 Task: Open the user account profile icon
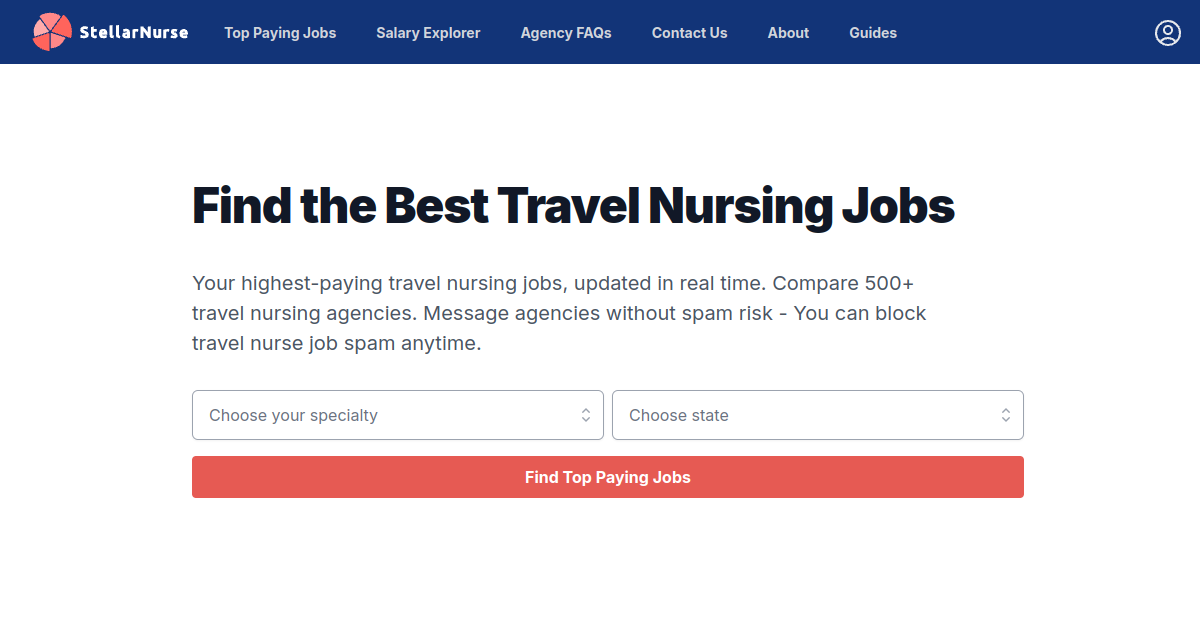pyautogui.click(x=1167, y=33)
